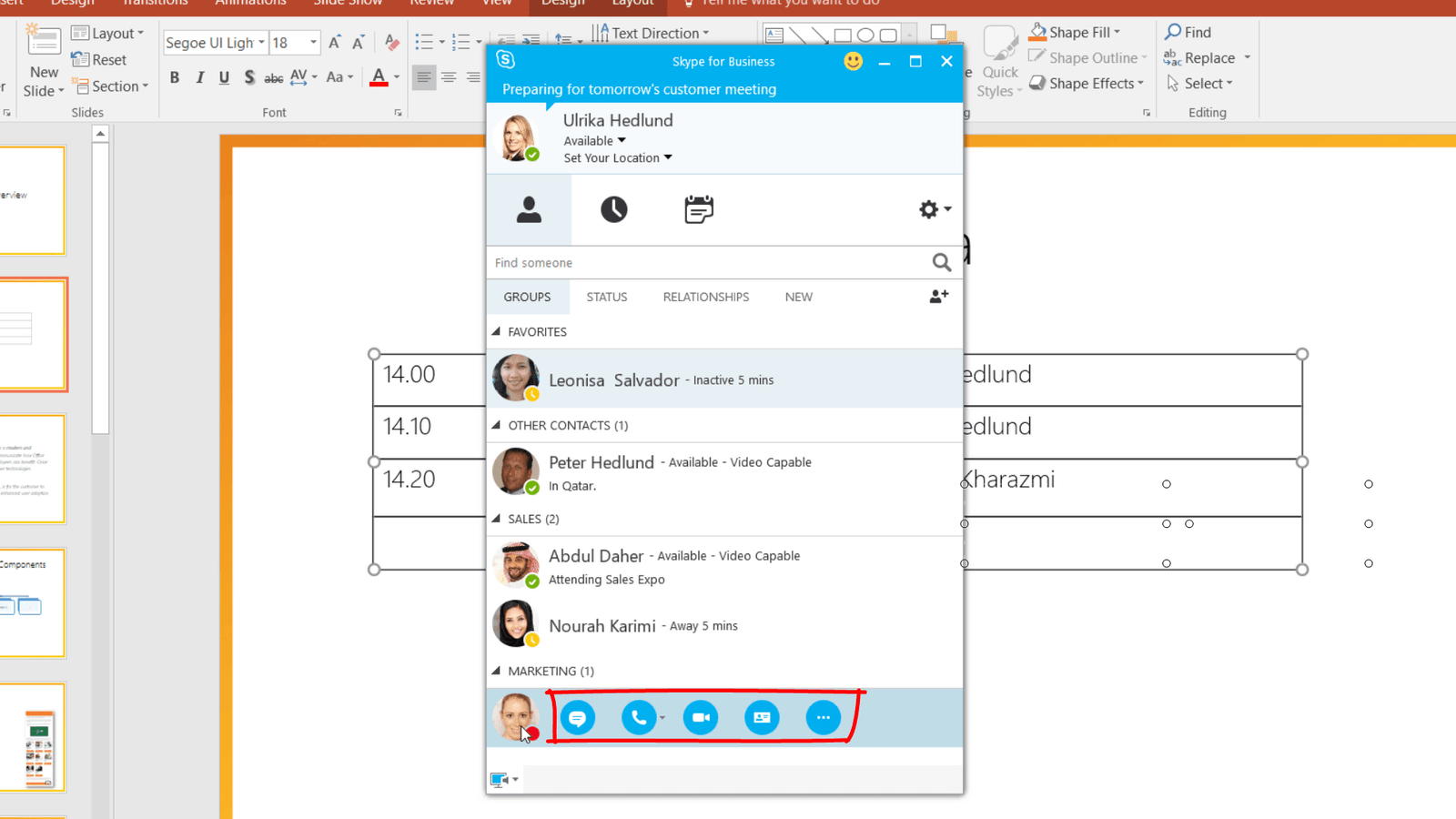Collapse the Favorites group
This screenshot has height=819, width=1456.
497,332
